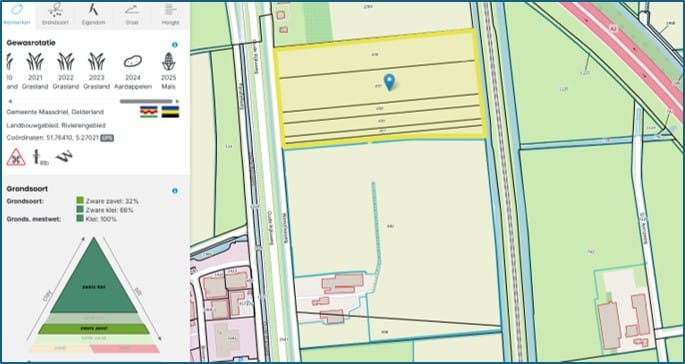Open the Kenmerken tab
This screenshot has width=685, height=364.
pos(18,15)
